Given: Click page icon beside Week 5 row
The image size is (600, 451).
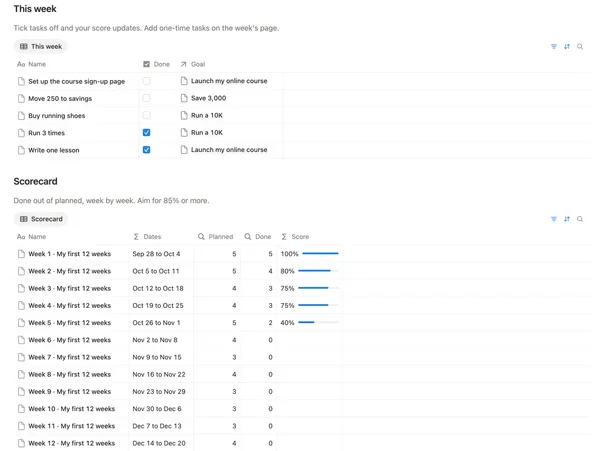Looking at the screenshot, I should click(x=21, y=322).
